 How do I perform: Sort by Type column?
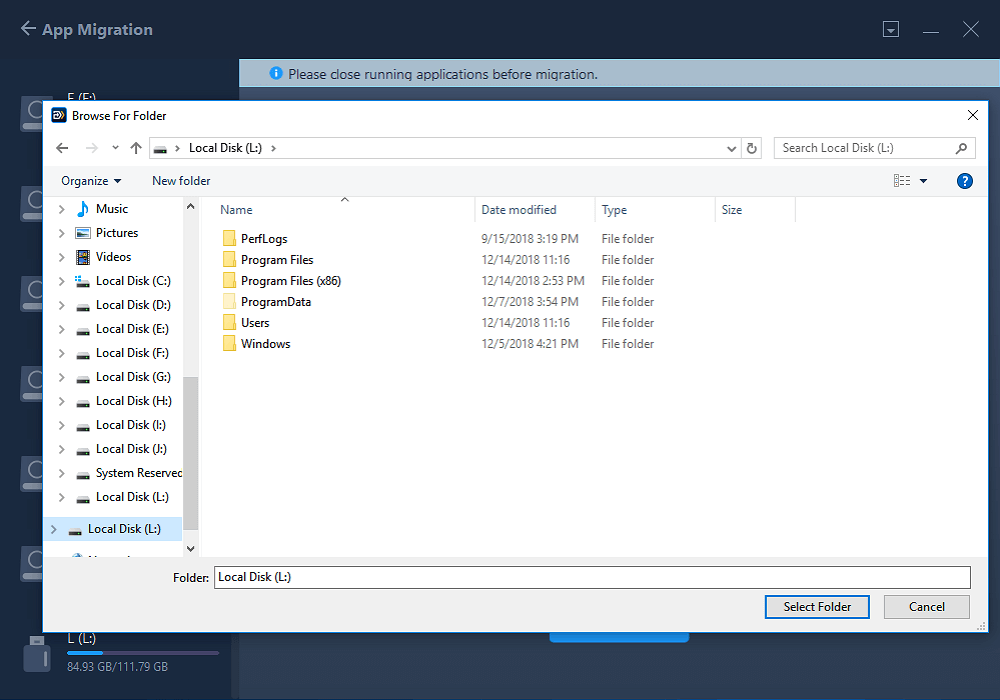coord(614,210)
